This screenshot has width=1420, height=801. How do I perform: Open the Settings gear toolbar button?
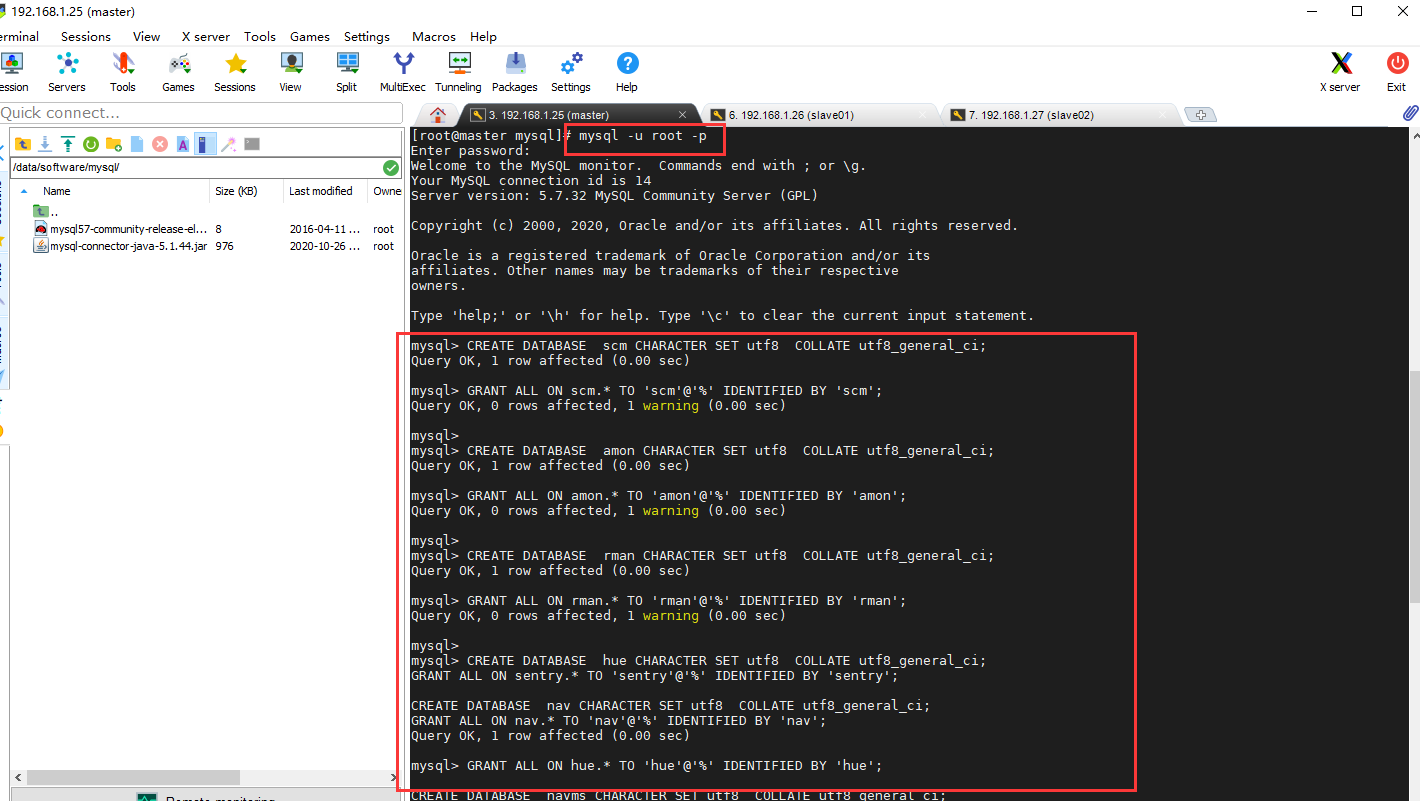coord(571,73)
